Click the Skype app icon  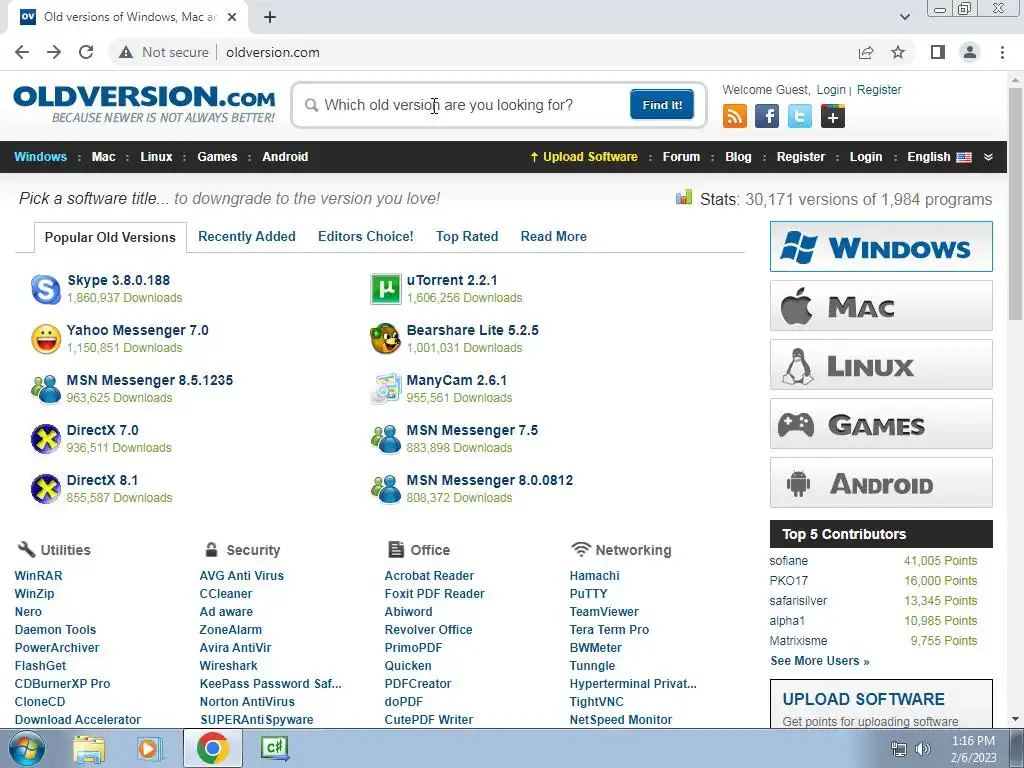pos(46,289)
